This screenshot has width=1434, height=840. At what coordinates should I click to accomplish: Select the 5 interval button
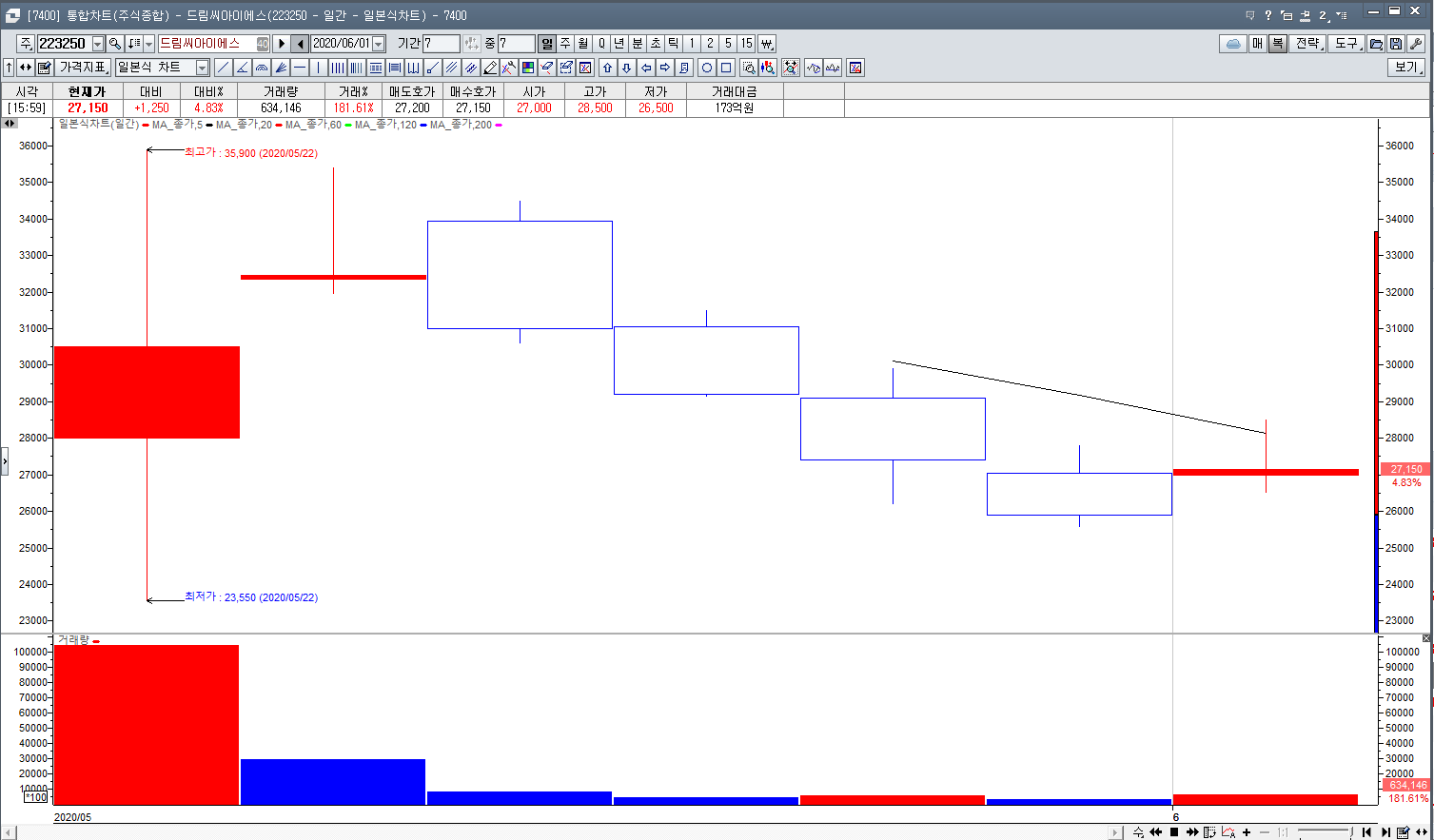pyautogui.click(x=728, y=44)
